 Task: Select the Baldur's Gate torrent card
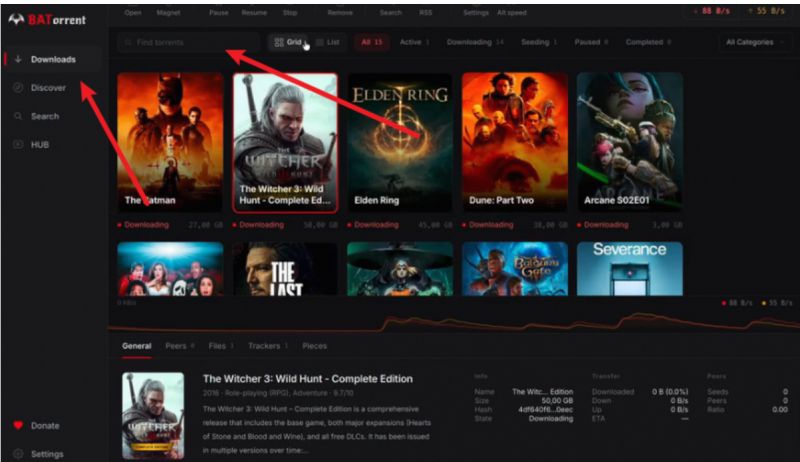coord(515,269)
